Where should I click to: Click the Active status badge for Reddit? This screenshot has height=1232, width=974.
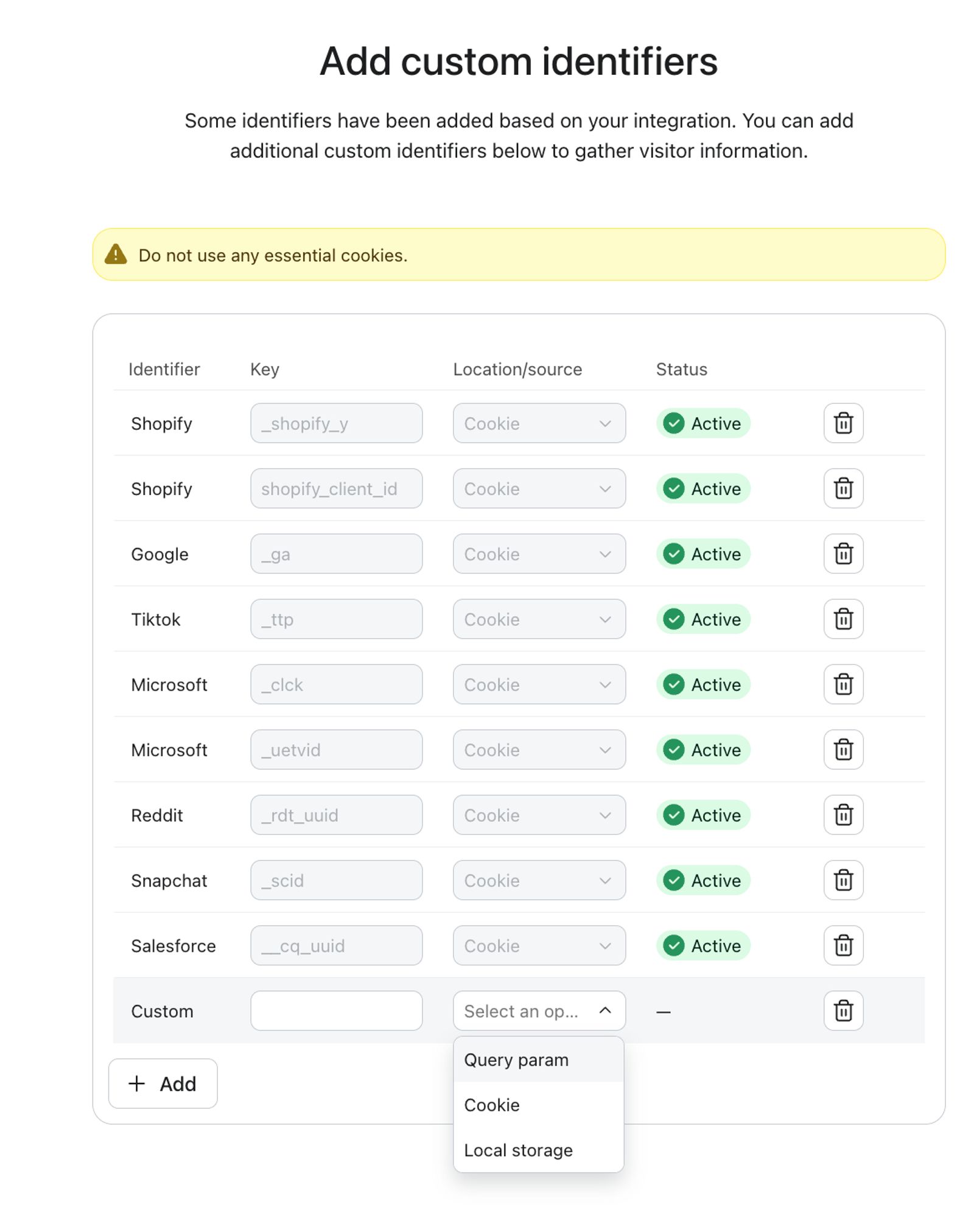703,814
